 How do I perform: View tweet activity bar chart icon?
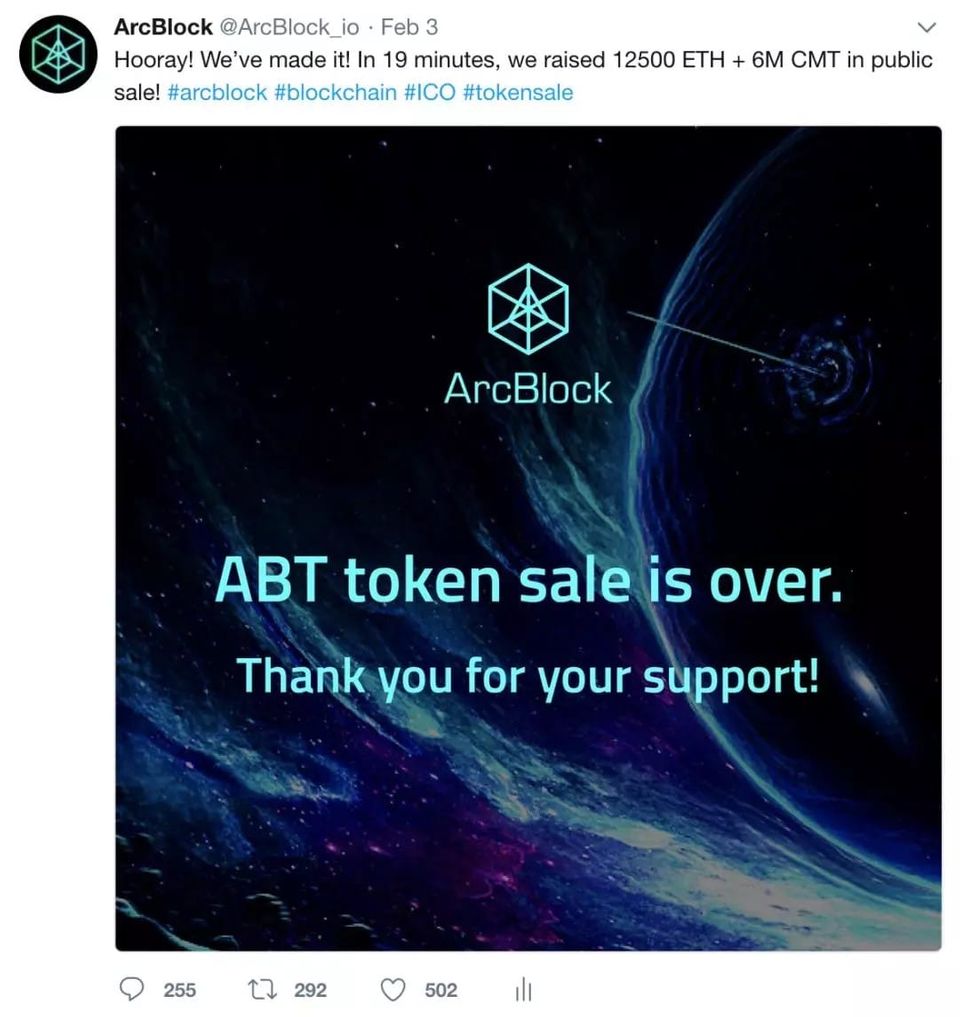point(523,989)
